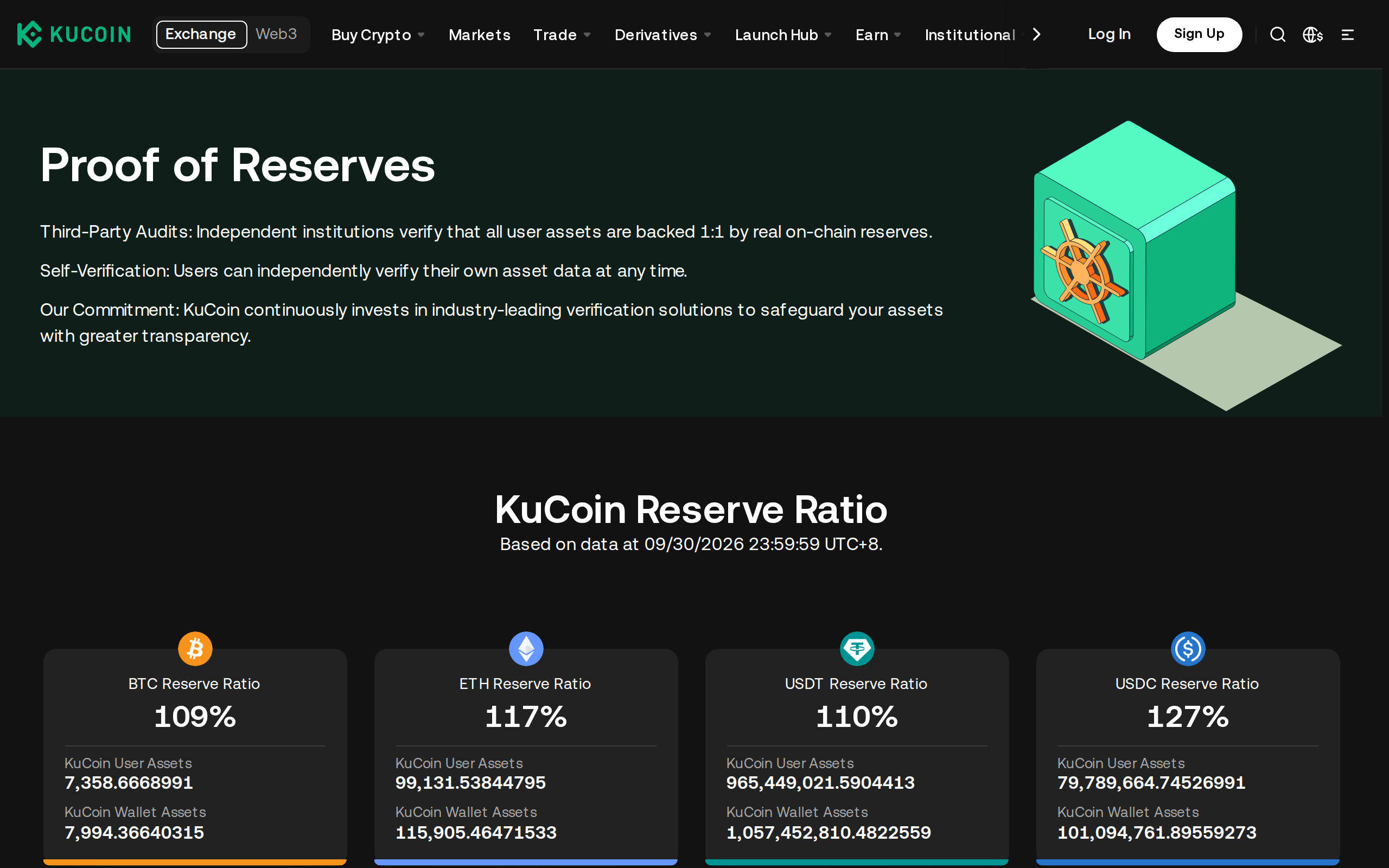The image size is (1389, 868).
Task: Click the Proof of Reserves heading
Action: 238,165
